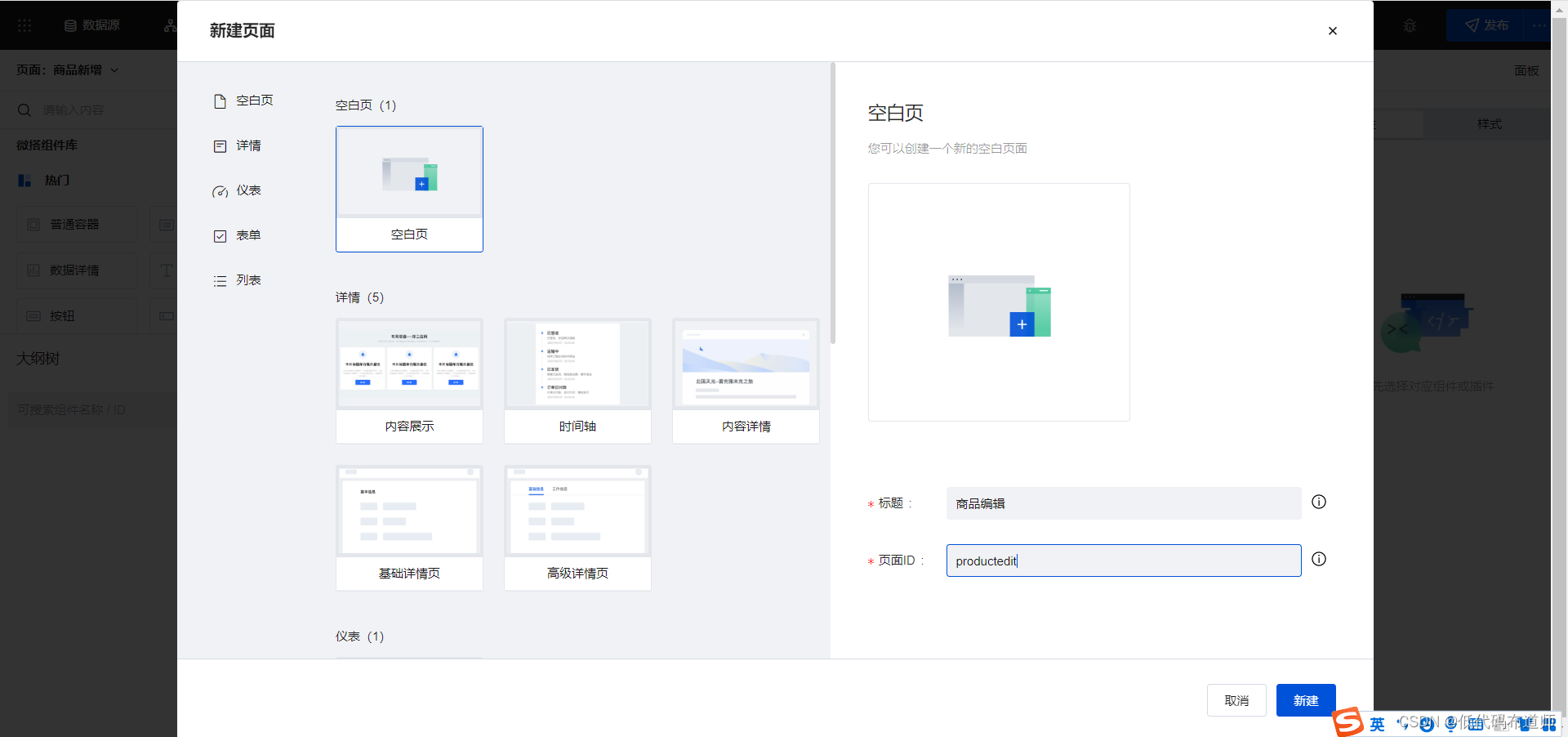Choose the 内容详情 template card
The height and width of the screenshot is (737, 1568).
tap(746, 381)
